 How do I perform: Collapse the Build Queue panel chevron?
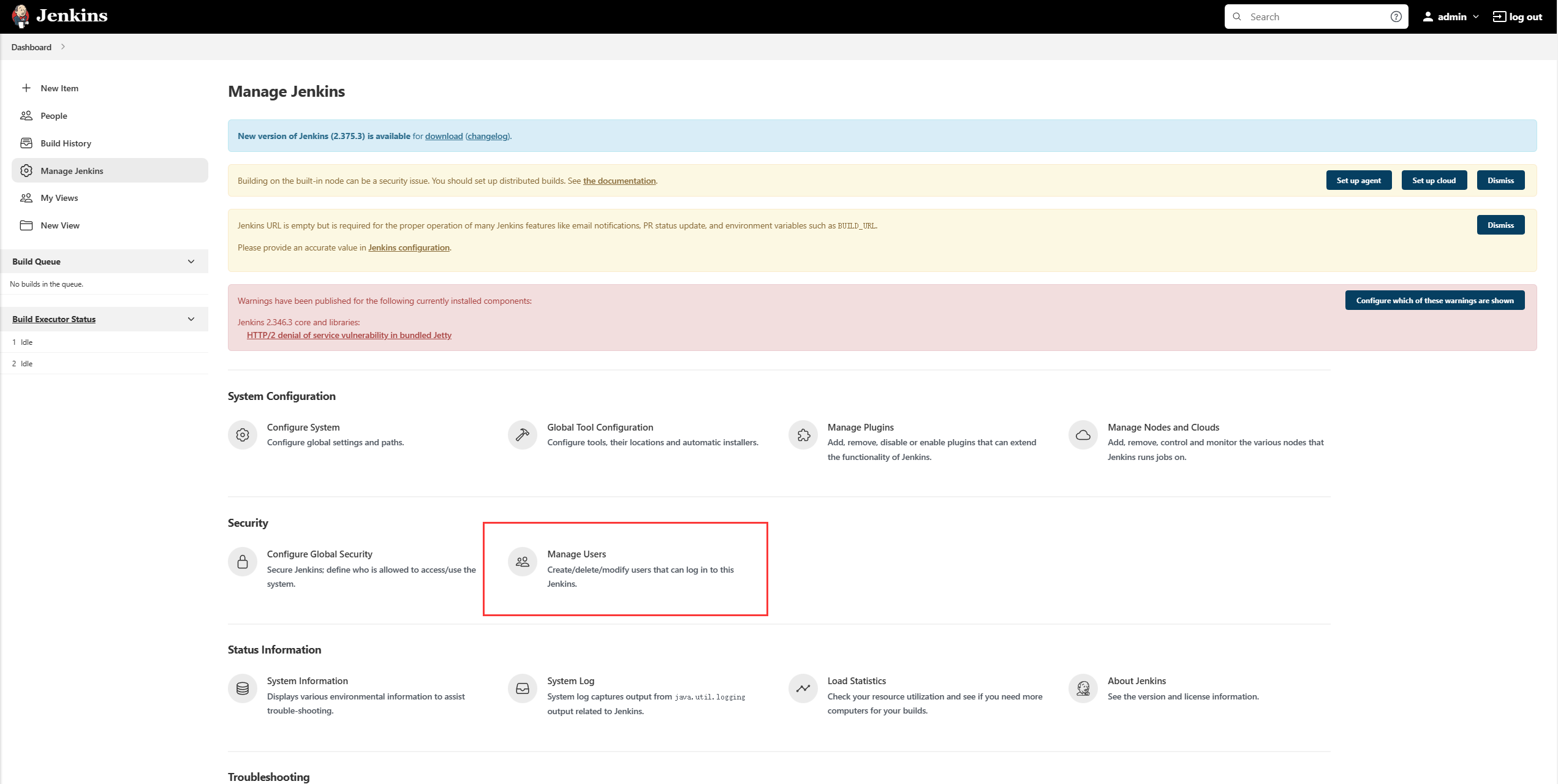(191, 262)
